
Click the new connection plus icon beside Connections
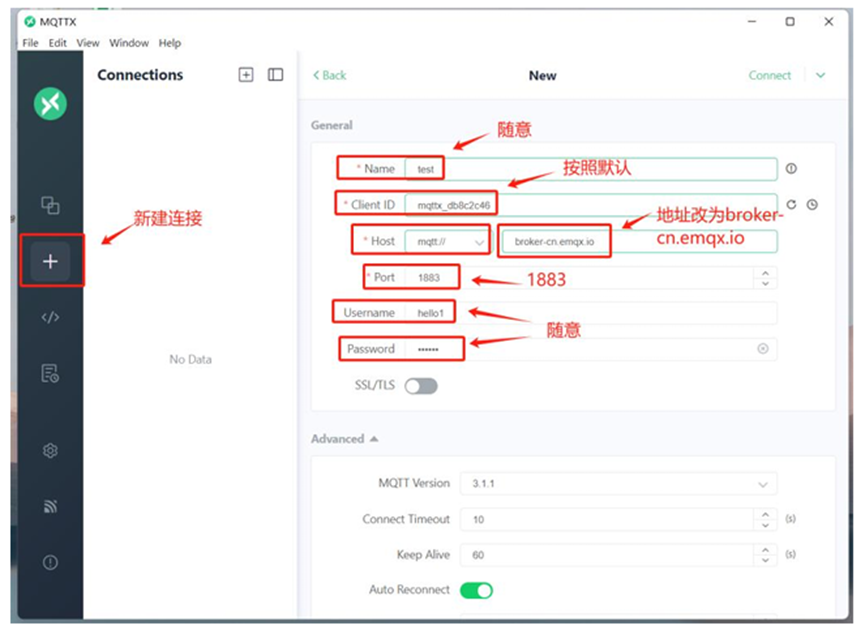tap(246, 75)
